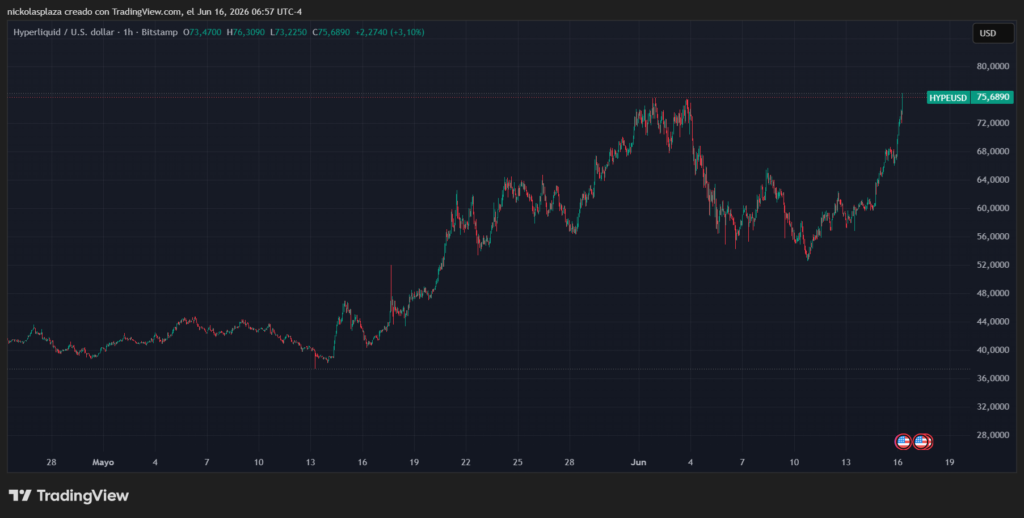The width and height of the screenshot is (1024, 518).
Task: Click the low value L73,2250
Action: (291, 32)
